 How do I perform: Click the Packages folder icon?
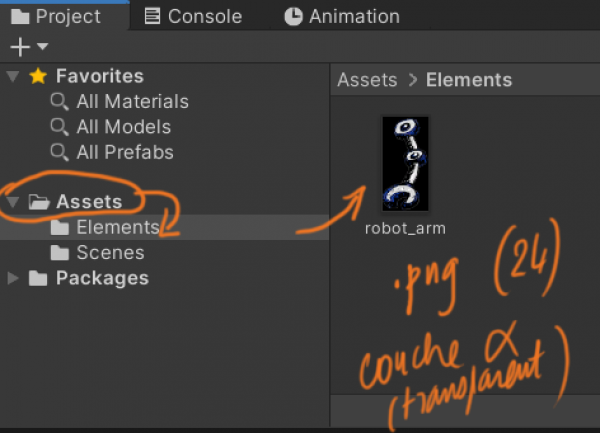coord(39,279)
